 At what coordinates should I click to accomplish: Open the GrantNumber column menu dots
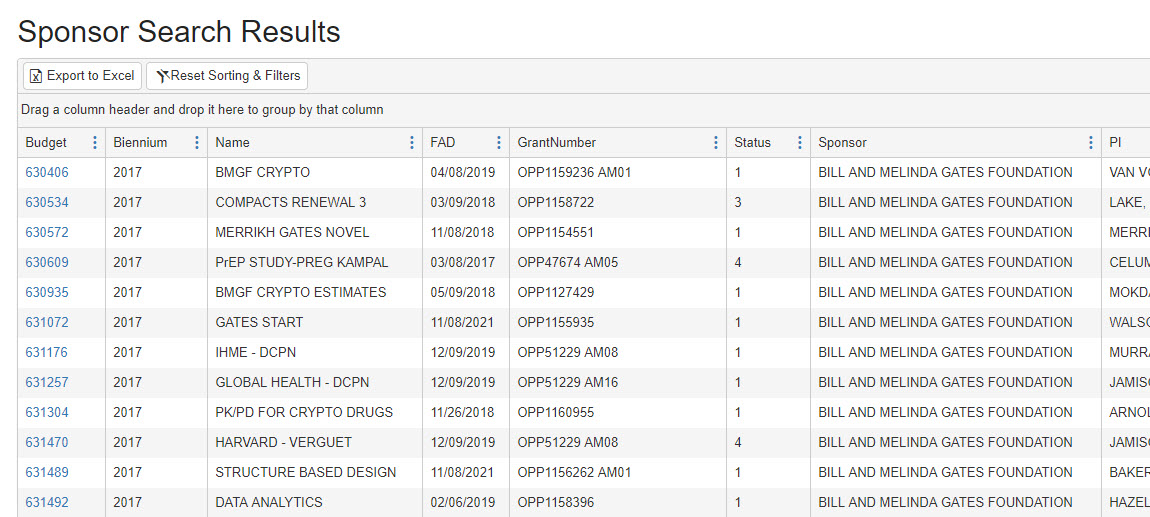716,142
